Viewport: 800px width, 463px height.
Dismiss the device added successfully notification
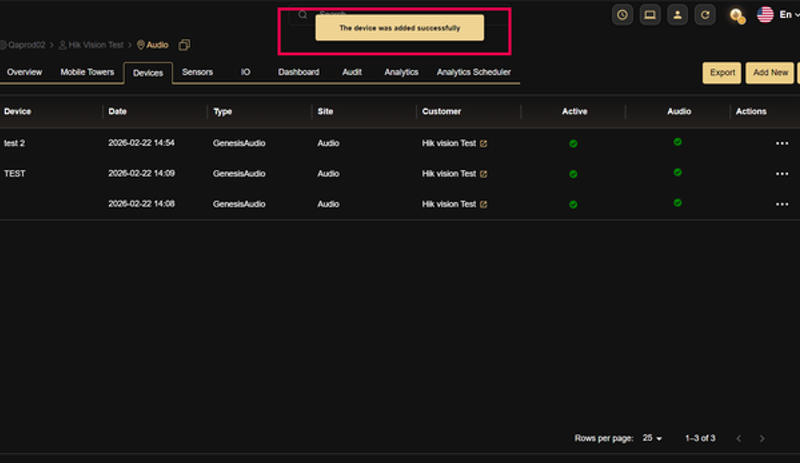click(x=399, y=28)
